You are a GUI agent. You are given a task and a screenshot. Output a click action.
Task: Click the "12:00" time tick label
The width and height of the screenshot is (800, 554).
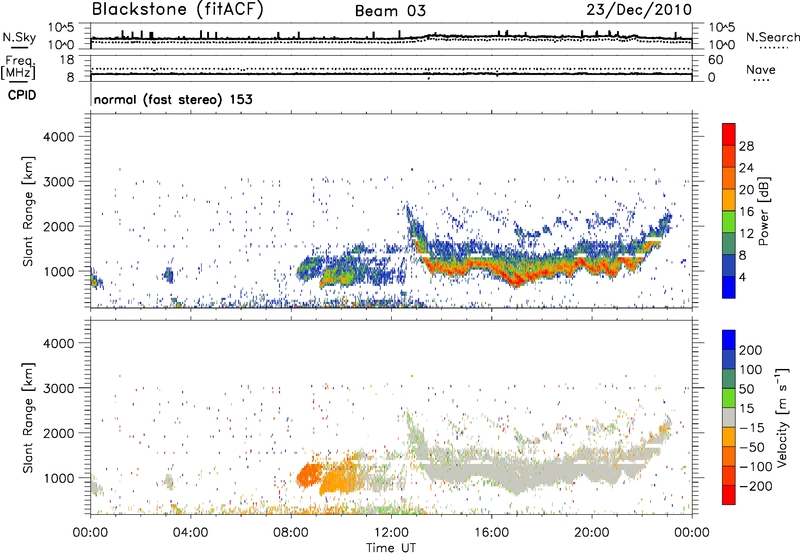391,533
